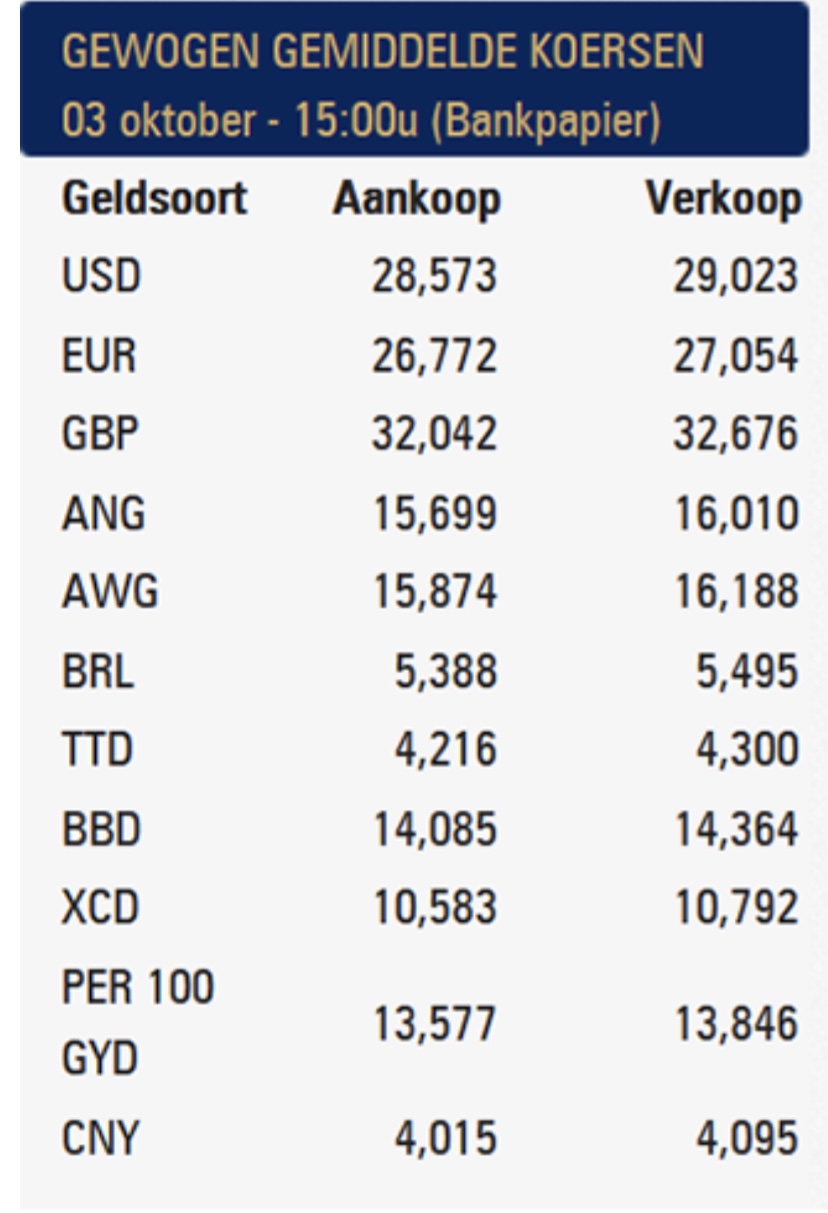Click GBP Aankoop value 32,042
This screenshot has width=828, height=1213.
tap(434, 436)
